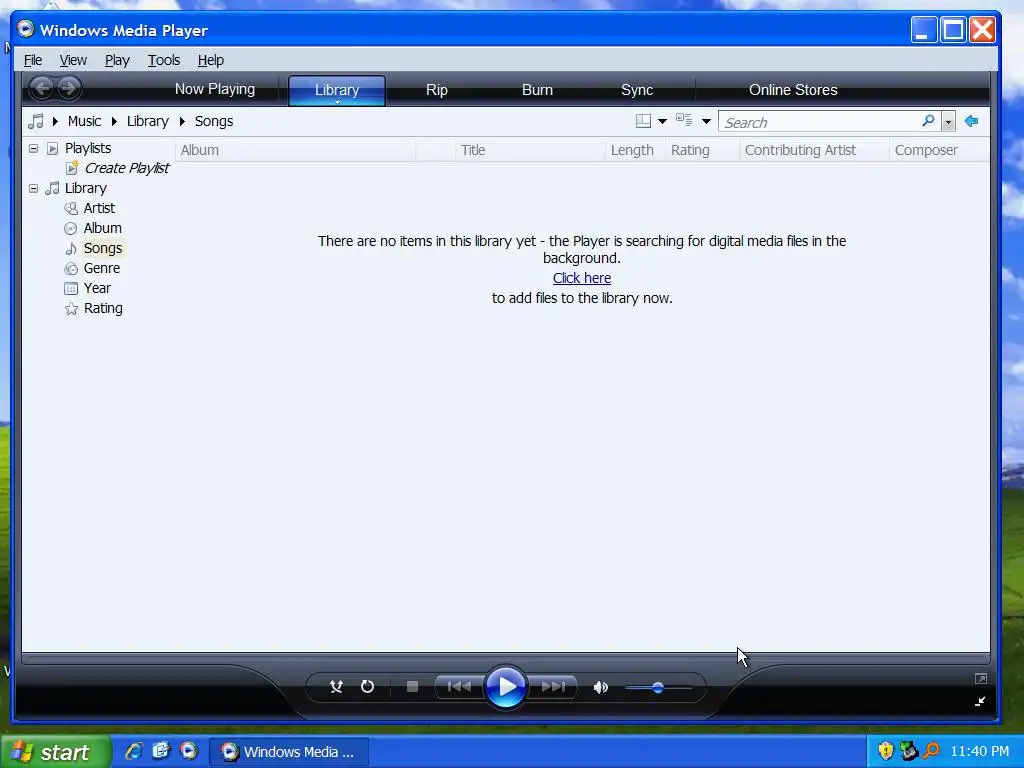Image resolution: width=1024 pixels, height=768 pixels.
Task: Open the search options dropdown arrow
Action: [948, 122]
